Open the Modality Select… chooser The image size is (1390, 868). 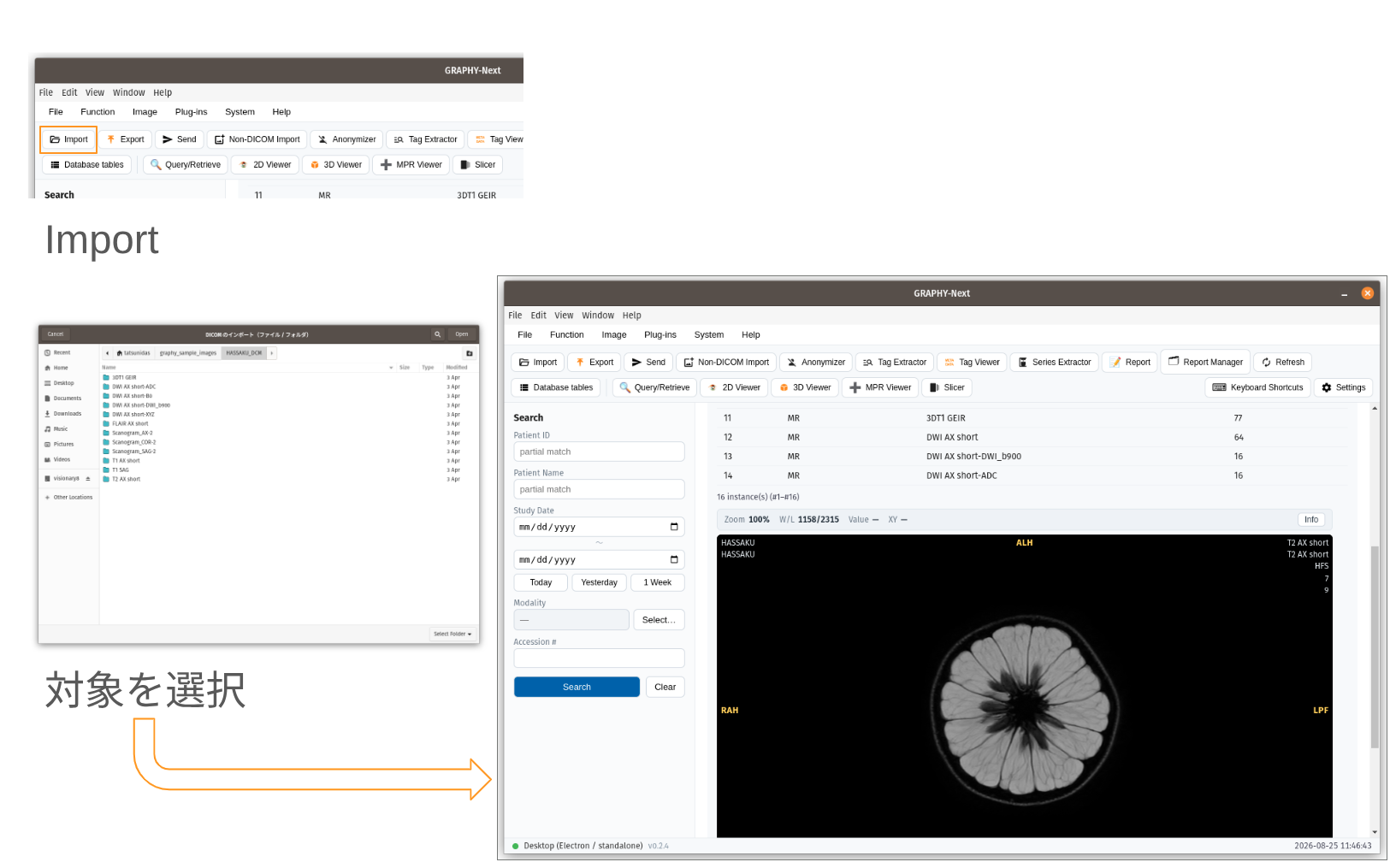point(659,620)
